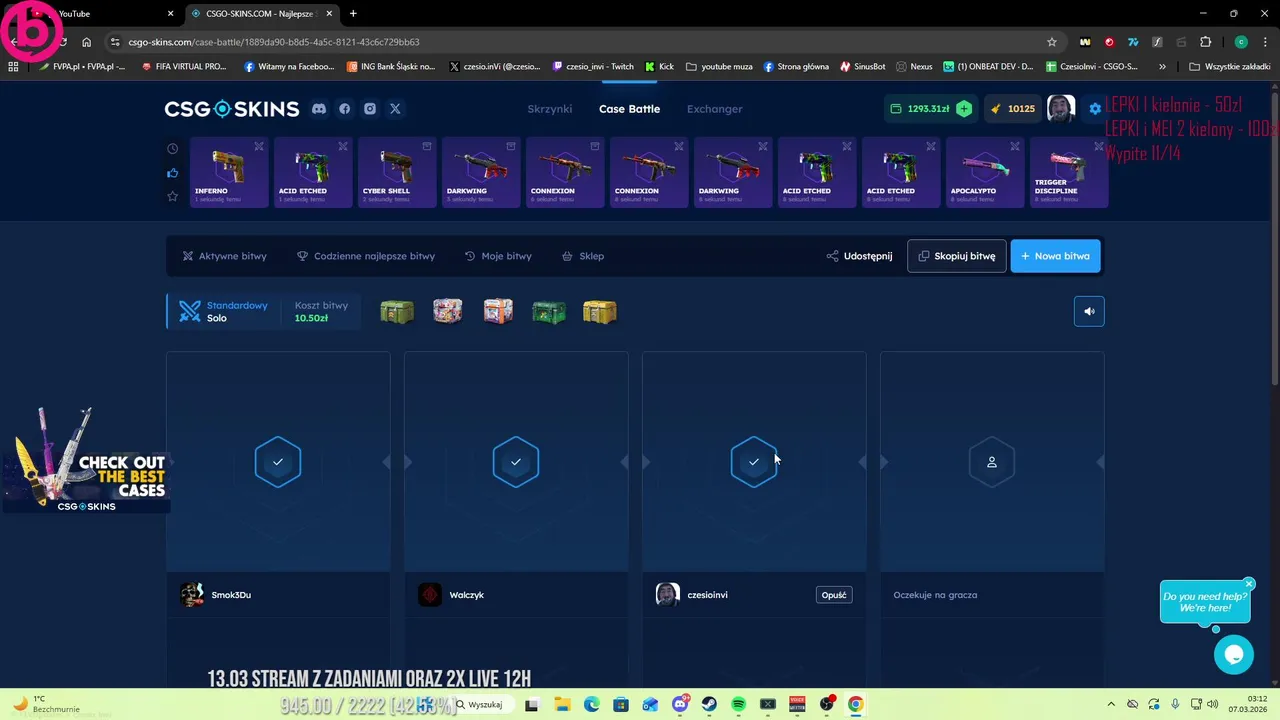Viewport: 1280px width, 720px height.
Task: Open the Discord link icon in header
Action: 319,109
